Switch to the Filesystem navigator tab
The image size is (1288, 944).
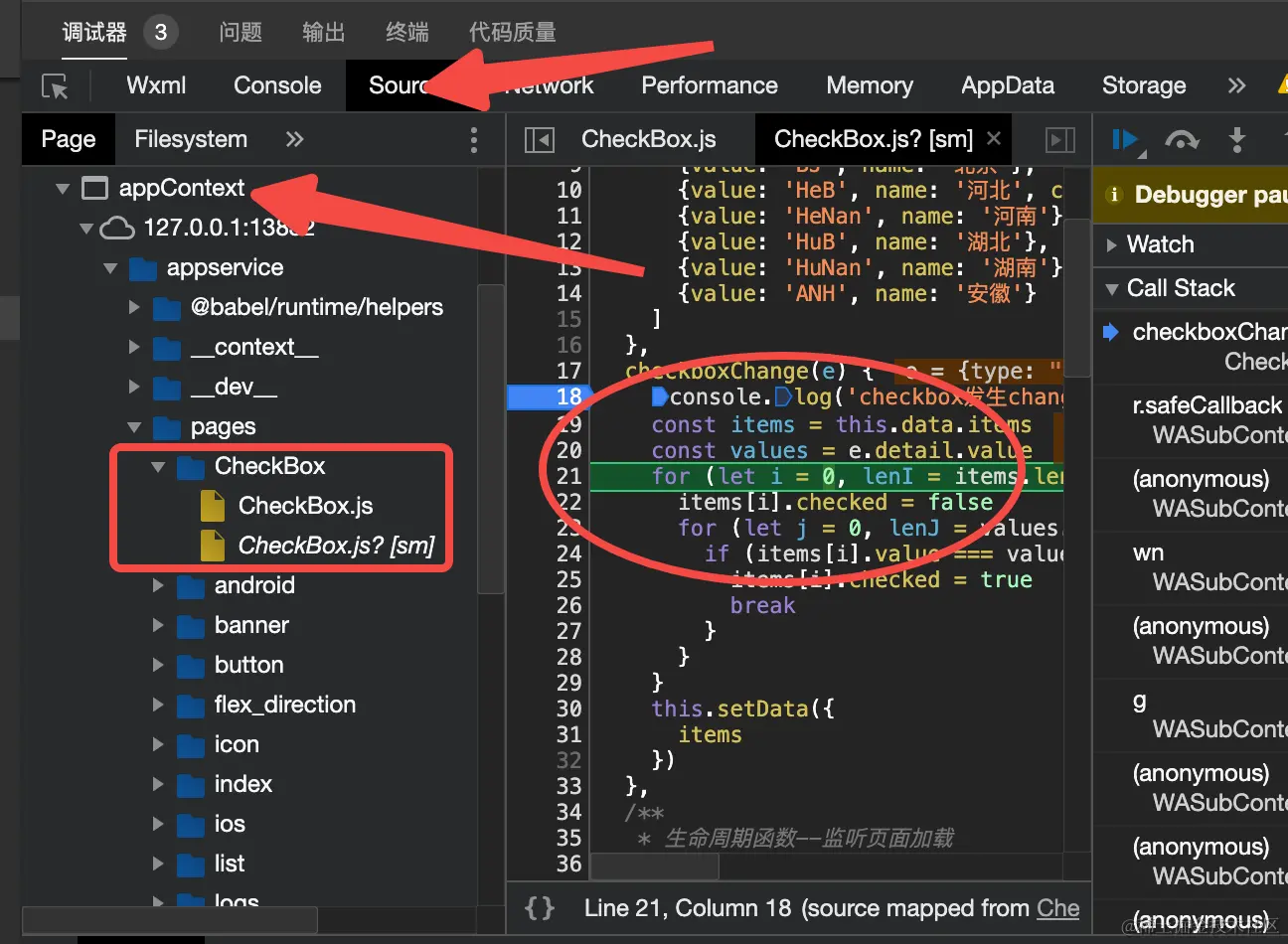coord(191,139)
